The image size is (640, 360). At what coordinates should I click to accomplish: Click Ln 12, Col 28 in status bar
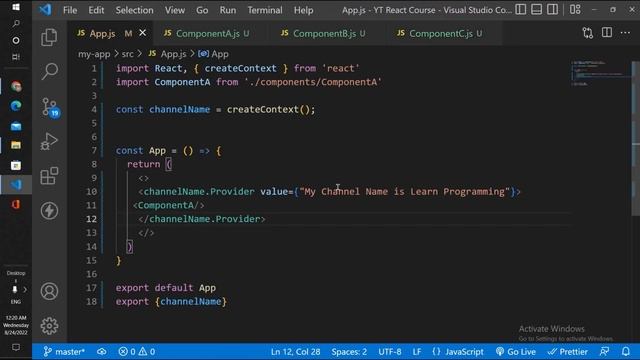coord(296,351)
